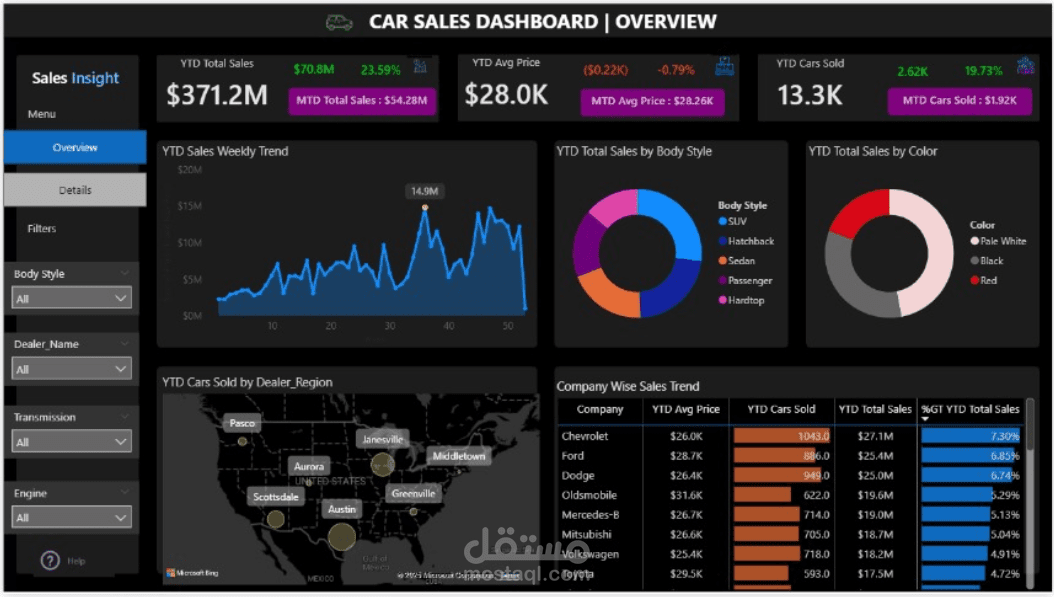The height and width of the screenshot is (597, 1054).
Task: Click the Help link in the sidebar
Action: point(76,561)
